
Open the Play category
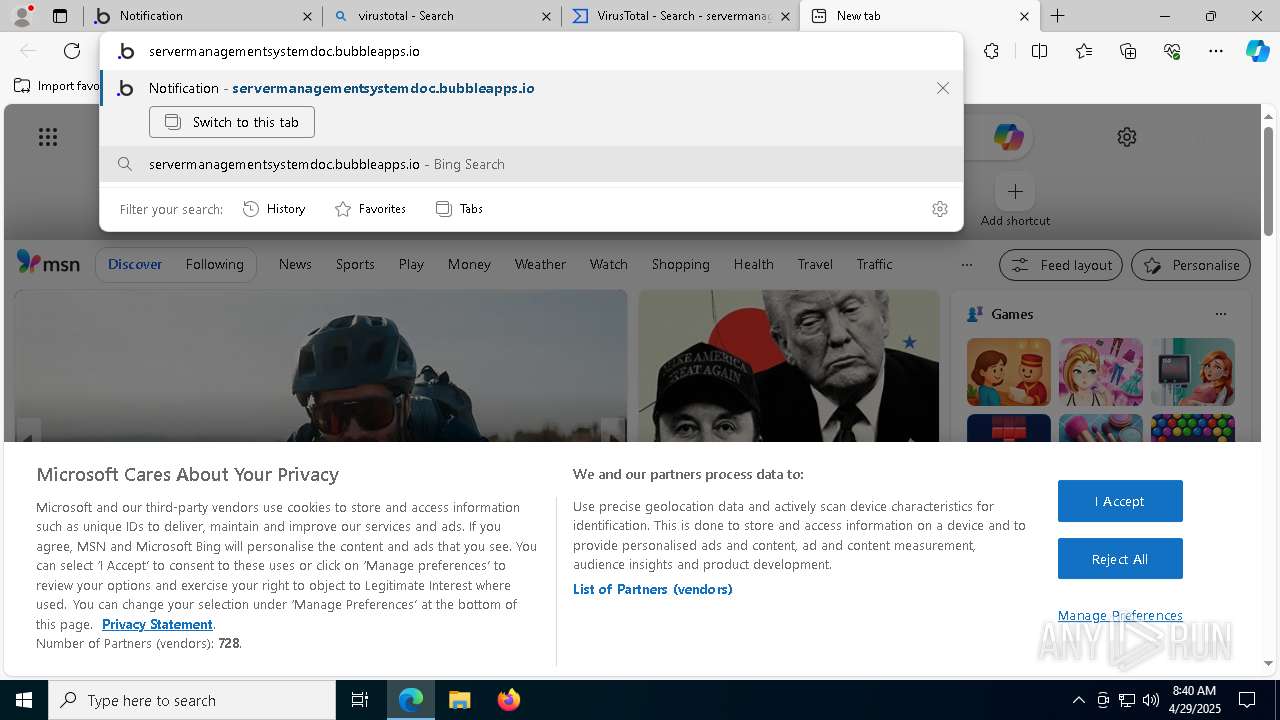(411, 264)
